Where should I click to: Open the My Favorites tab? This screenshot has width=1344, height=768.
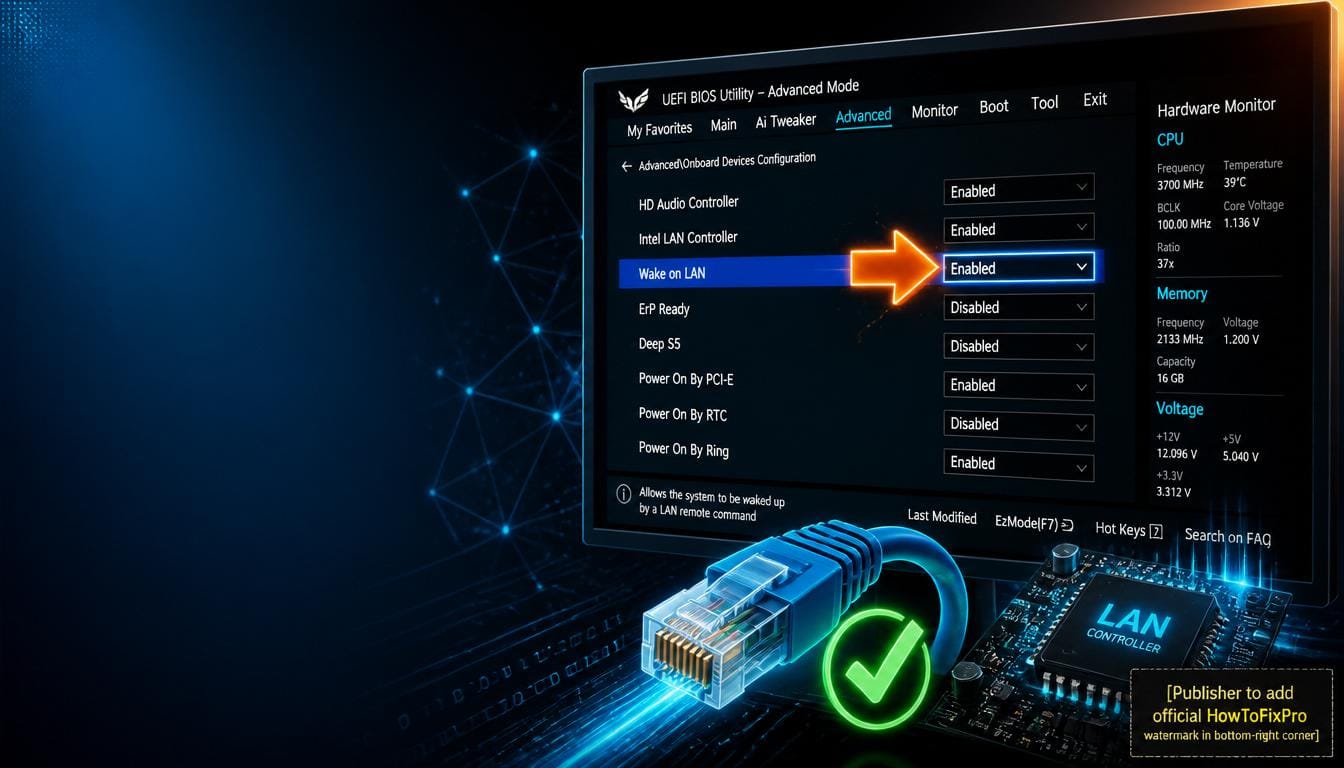(659, 129)
